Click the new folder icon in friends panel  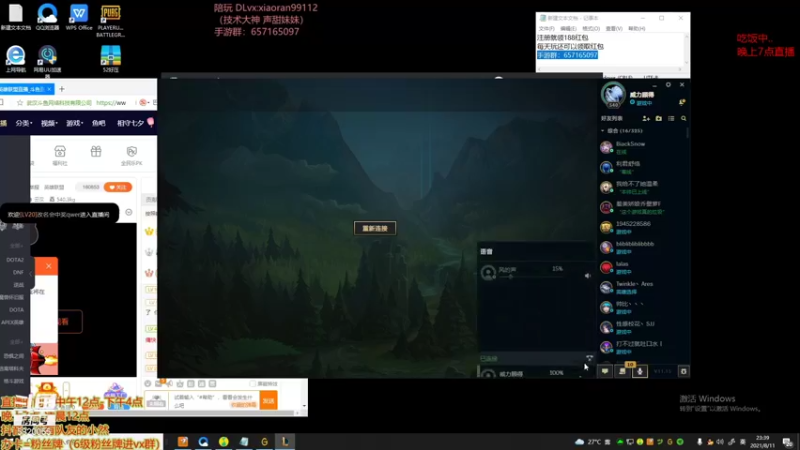pos(659,118)
